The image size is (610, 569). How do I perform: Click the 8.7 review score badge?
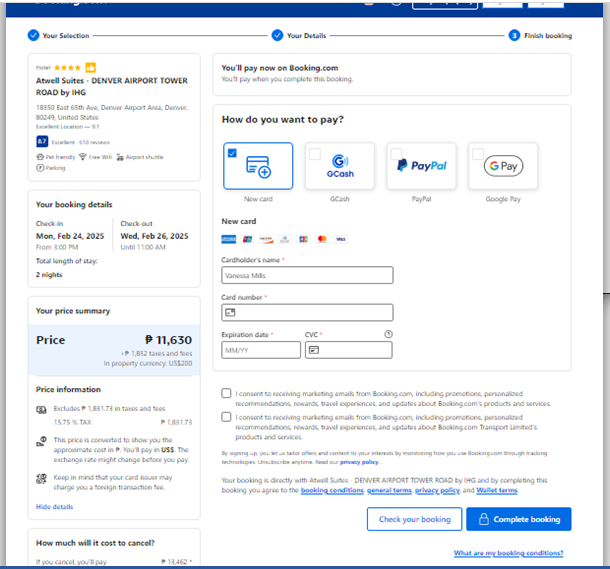tap(41, 142)
